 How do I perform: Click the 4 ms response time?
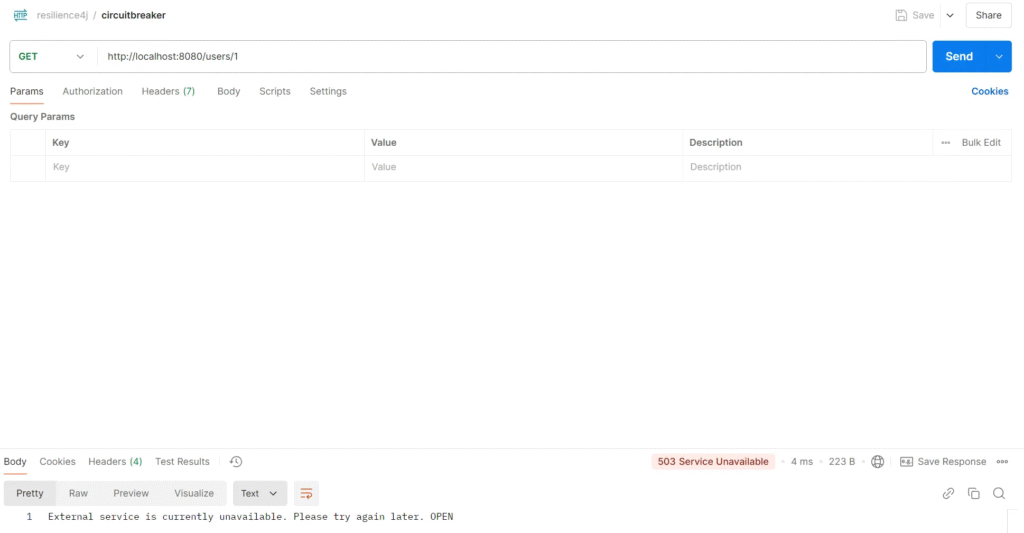(x=802, y=462)
